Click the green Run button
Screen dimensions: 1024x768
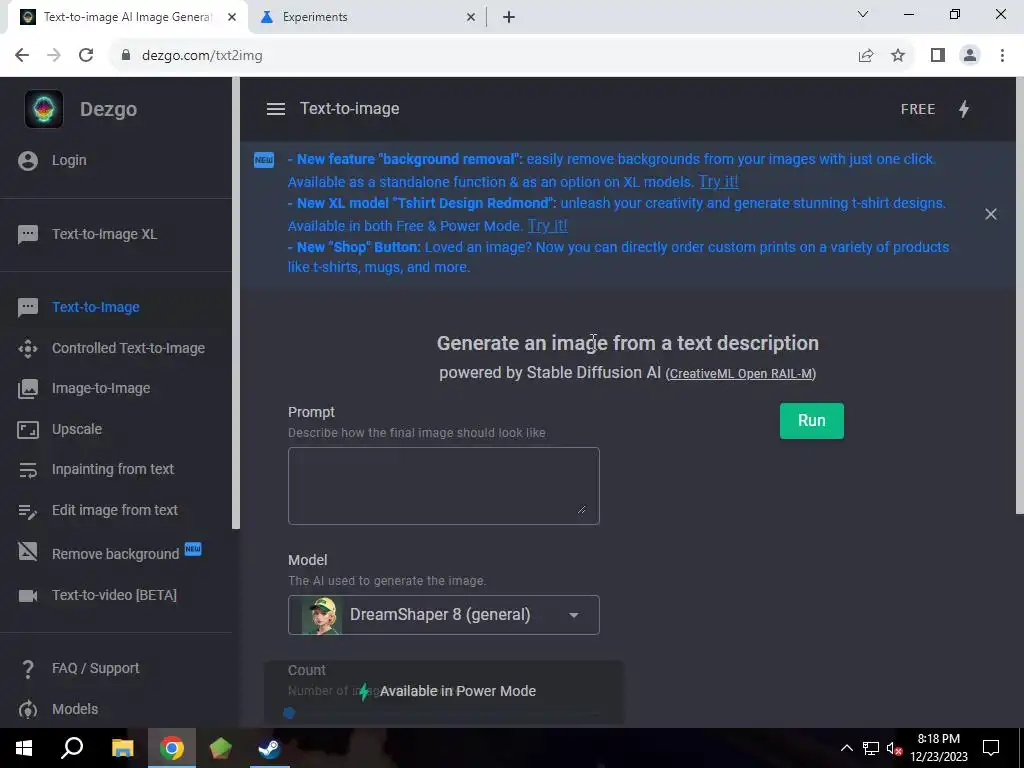click(812, 421)
